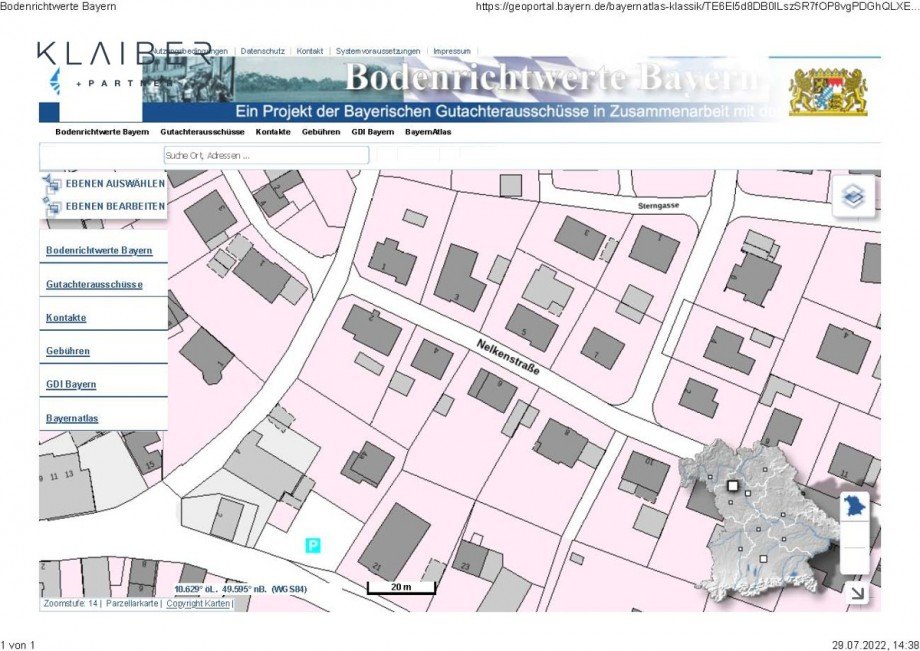Collapse overview map with arrow icon

(857, 594)
